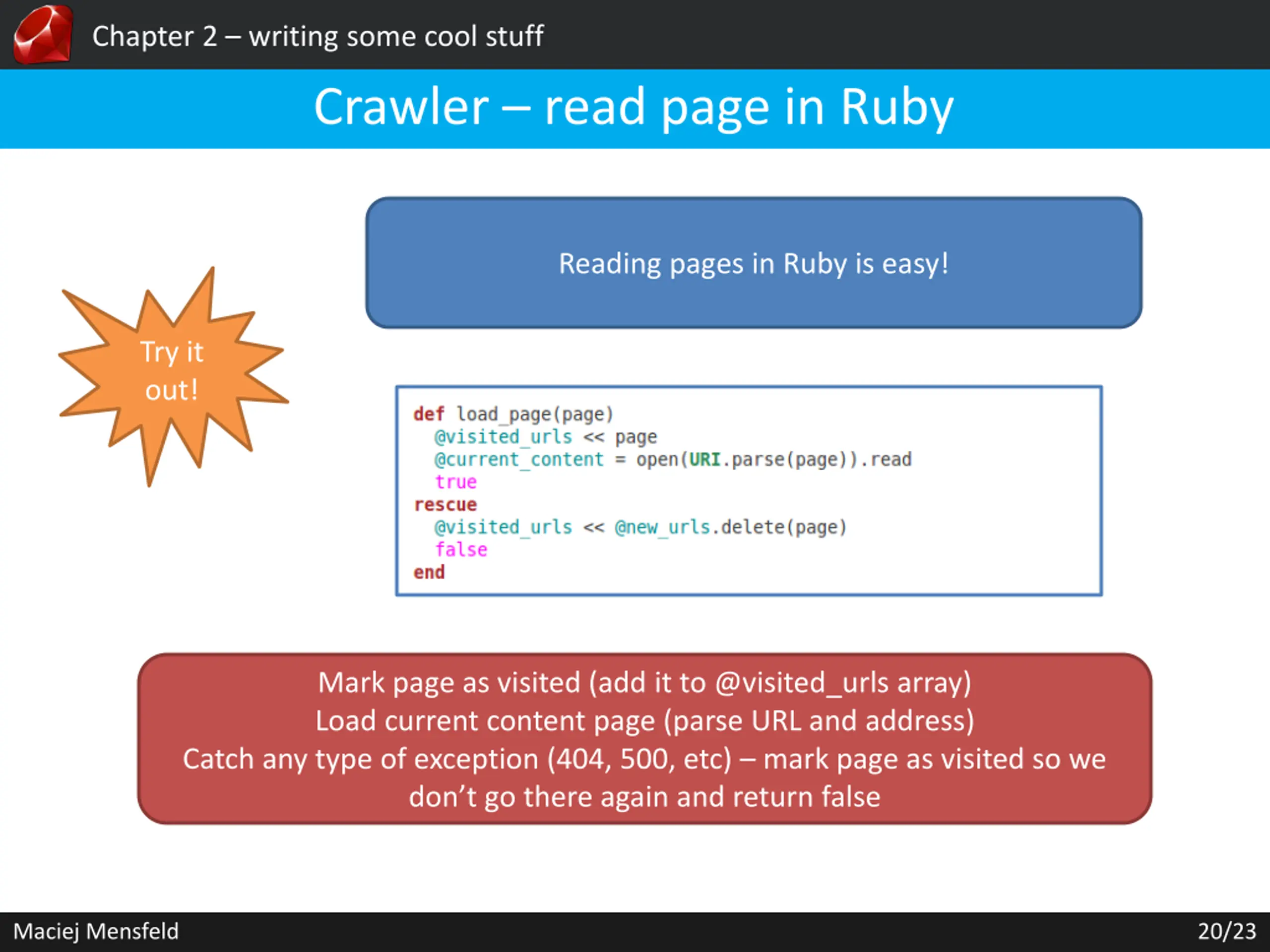Click author name 'Maciej Mensfeld'
The height and width of the screenshot is (952, 1270).
[x=96, y=931]
